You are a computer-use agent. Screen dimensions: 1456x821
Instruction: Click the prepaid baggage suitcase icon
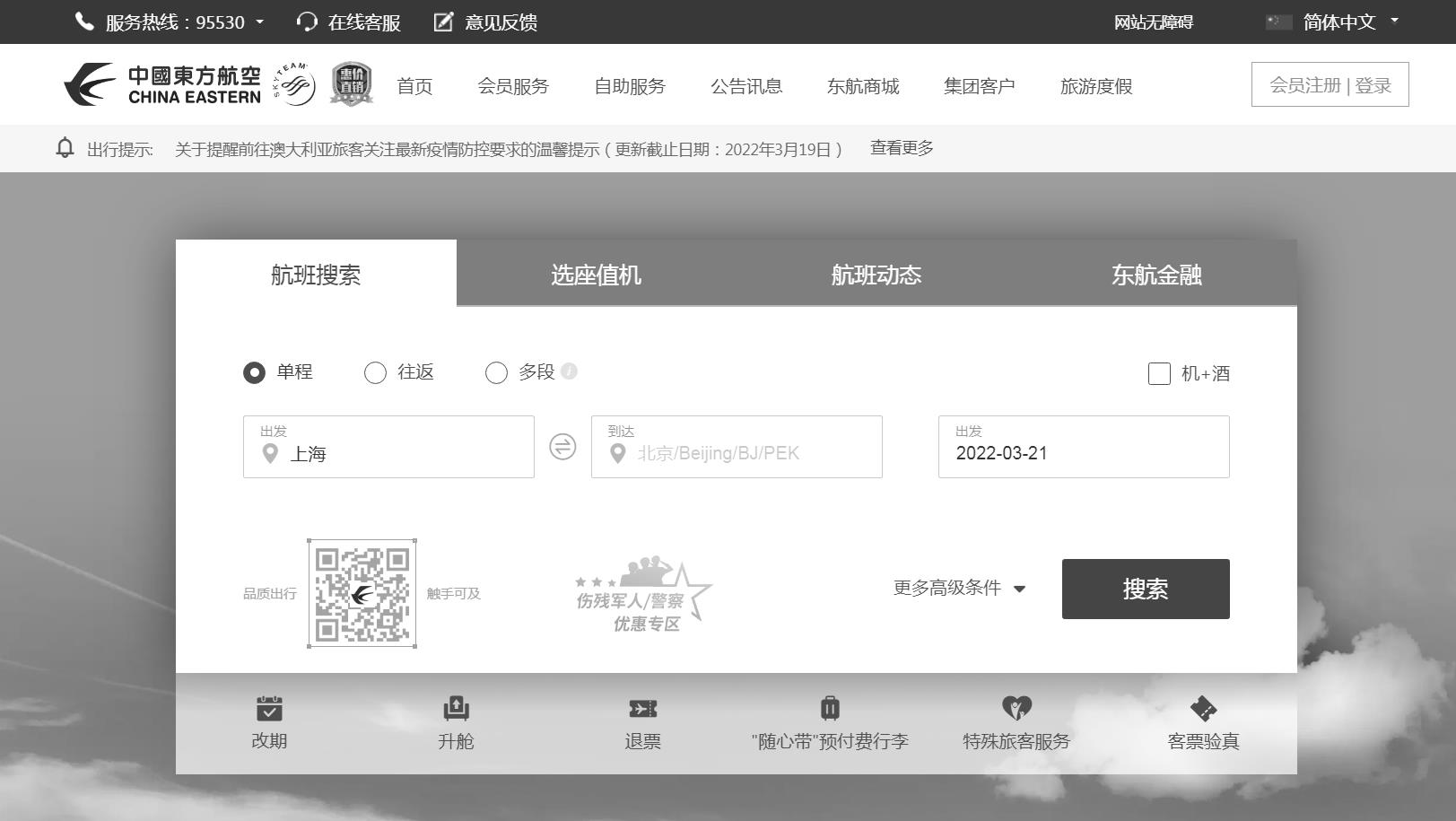(830, 709)
